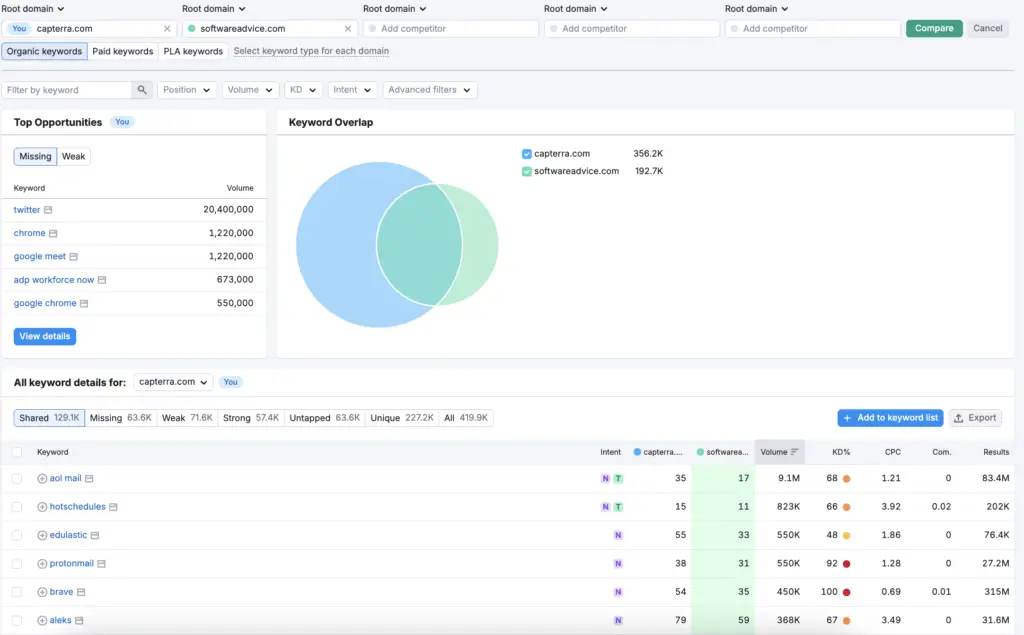Open SERP icon next to aleks
This screenshot has height=635, width=1024.
click(79, 621)
